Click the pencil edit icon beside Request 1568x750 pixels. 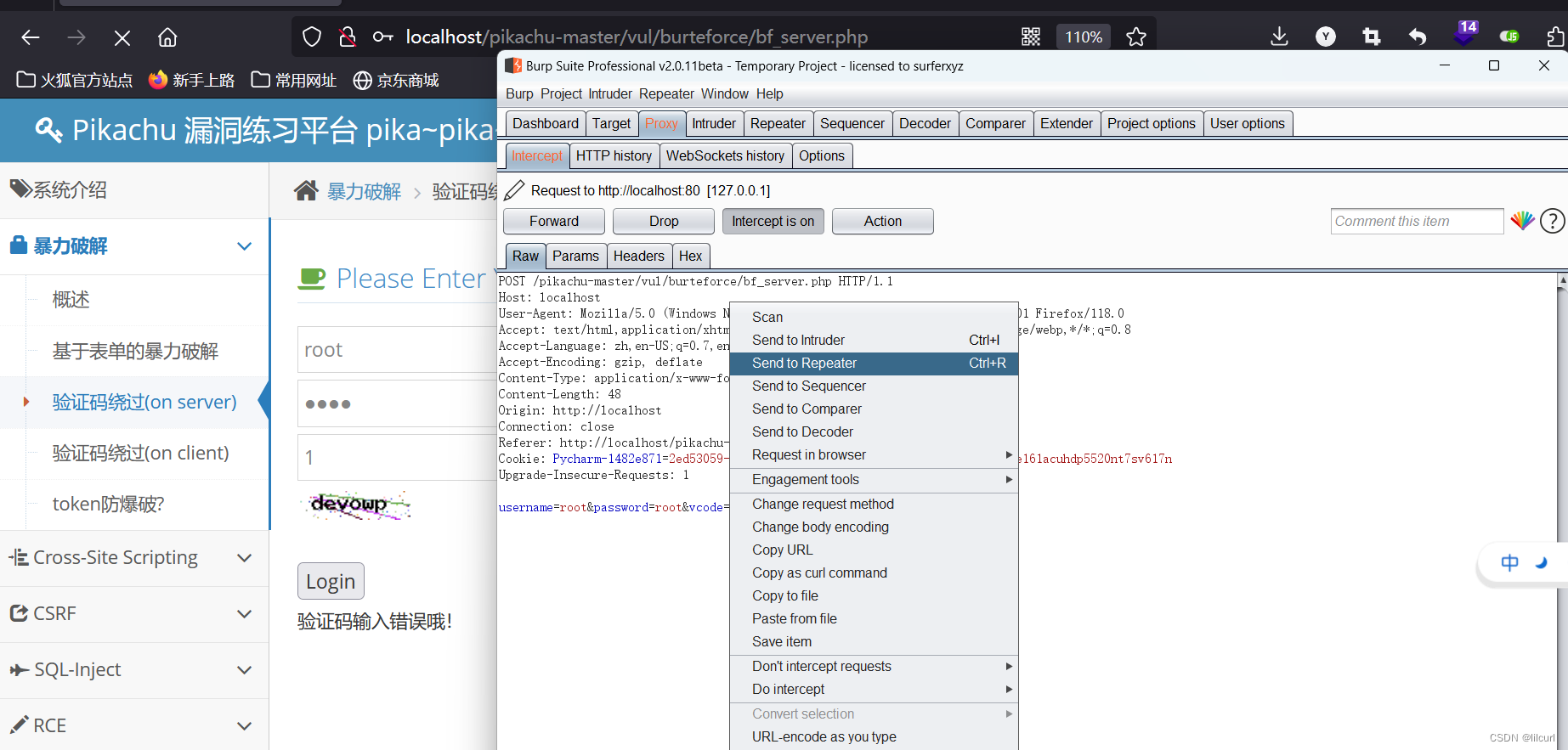pyautogui.click(x=514, y=190)
